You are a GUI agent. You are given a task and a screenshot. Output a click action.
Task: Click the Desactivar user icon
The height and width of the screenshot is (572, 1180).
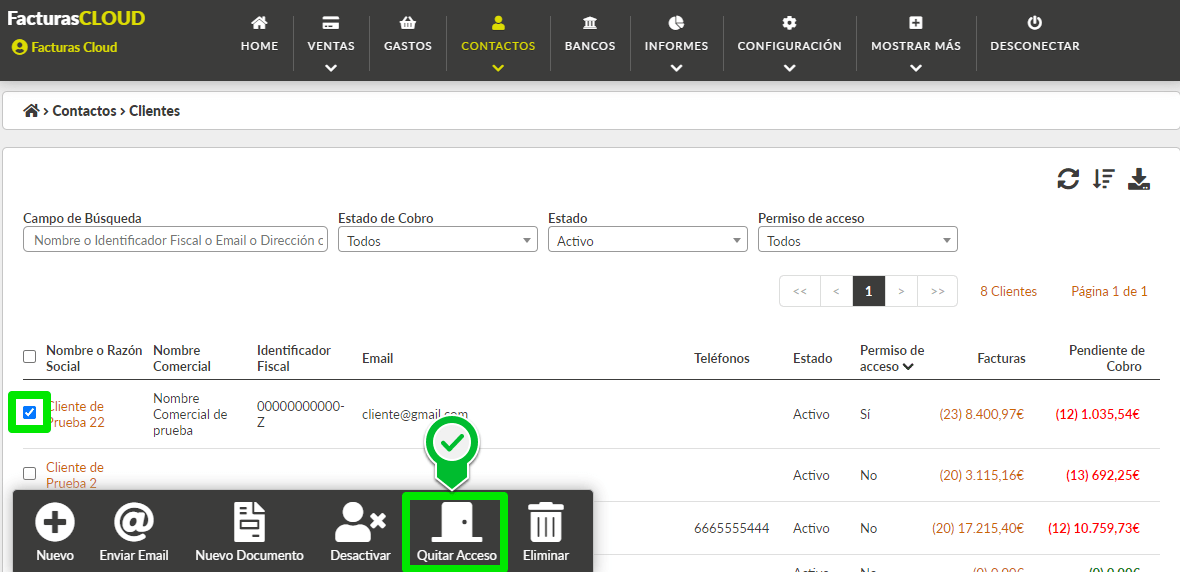[x=360, y=522]
